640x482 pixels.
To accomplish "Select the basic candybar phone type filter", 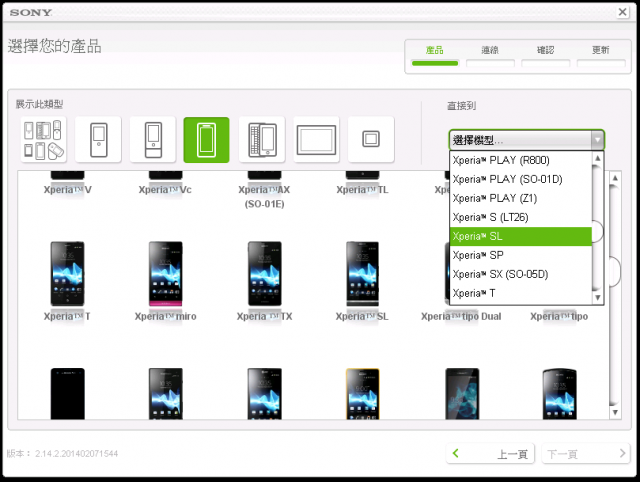I will click(98, 140).
